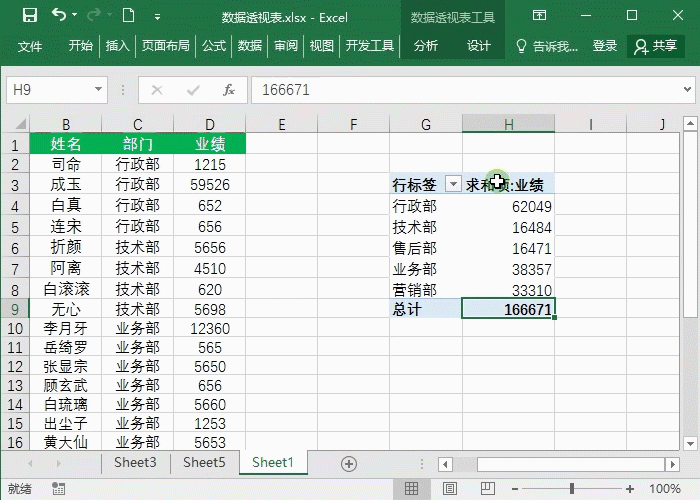Click the New document icon
Screen dimensions: 700x500
(x=129, y=16)
